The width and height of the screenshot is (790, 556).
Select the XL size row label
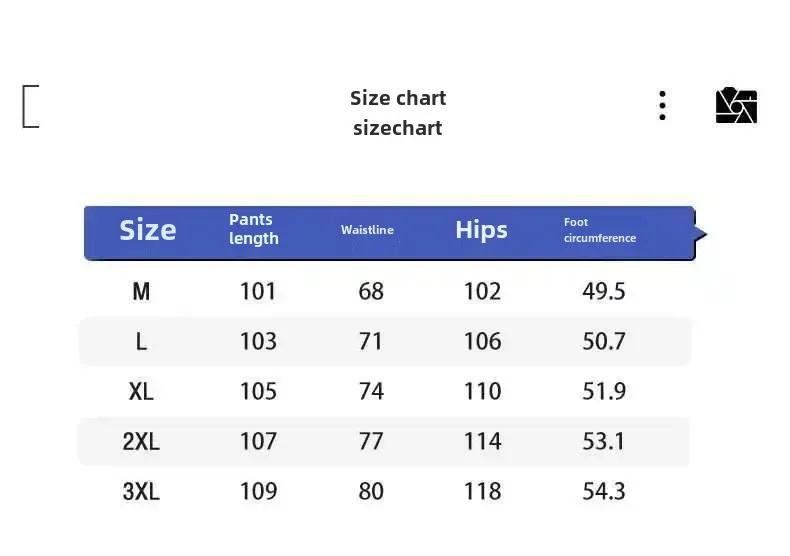pos(141,391)
